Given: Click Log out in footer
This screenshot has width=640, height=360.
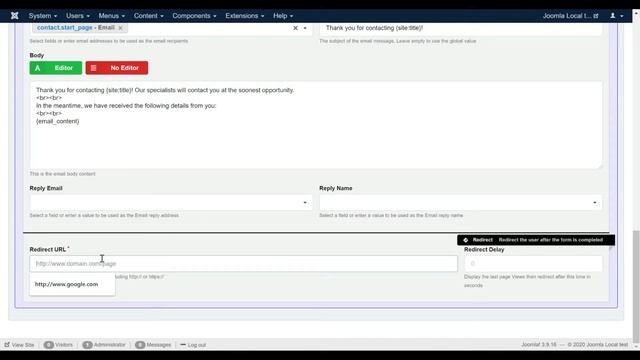Looking at the screenshot, I should (193, 345).
